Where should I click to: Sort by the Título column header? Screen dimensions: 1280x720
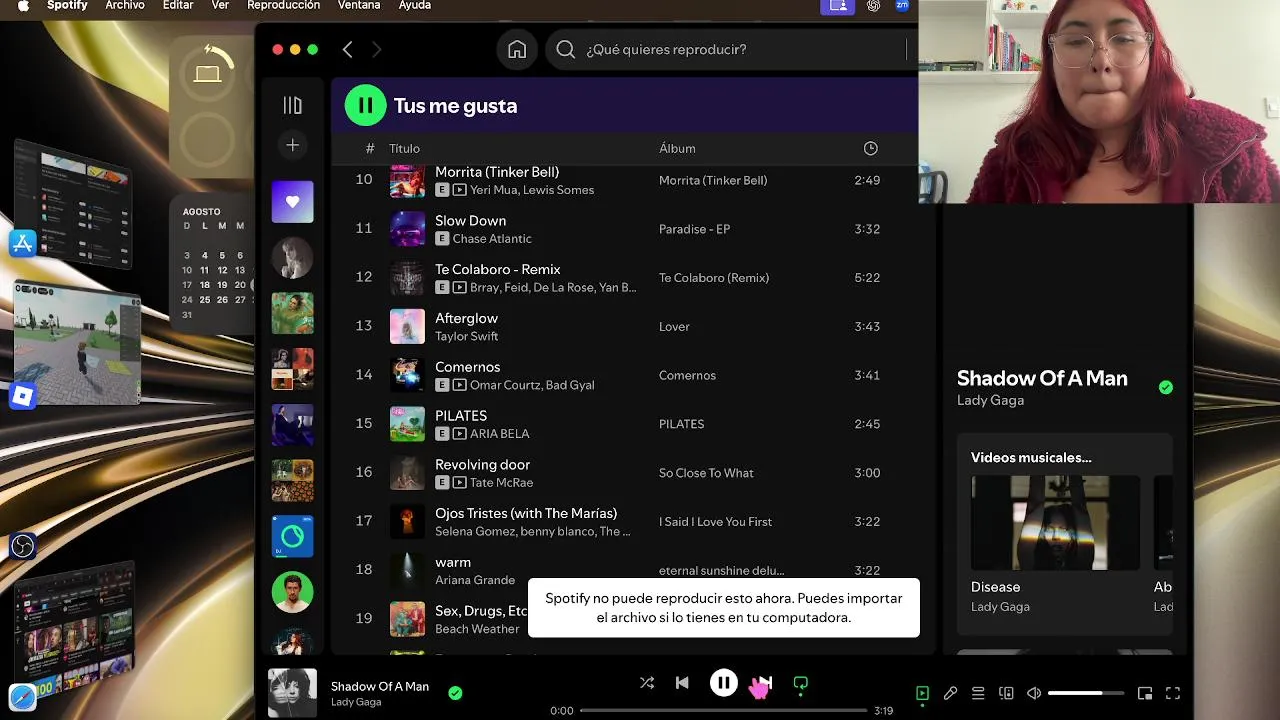(405, 148)
